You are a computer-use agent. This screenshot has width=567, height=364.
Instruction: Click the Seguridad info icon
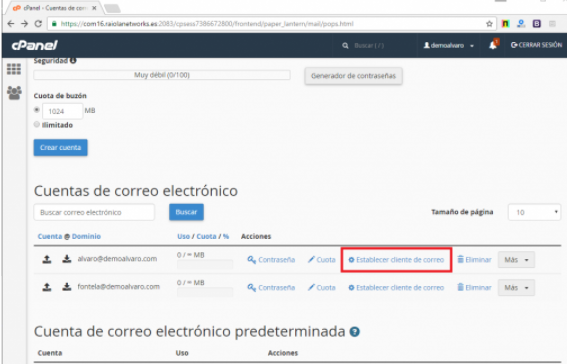pos(73,60)
